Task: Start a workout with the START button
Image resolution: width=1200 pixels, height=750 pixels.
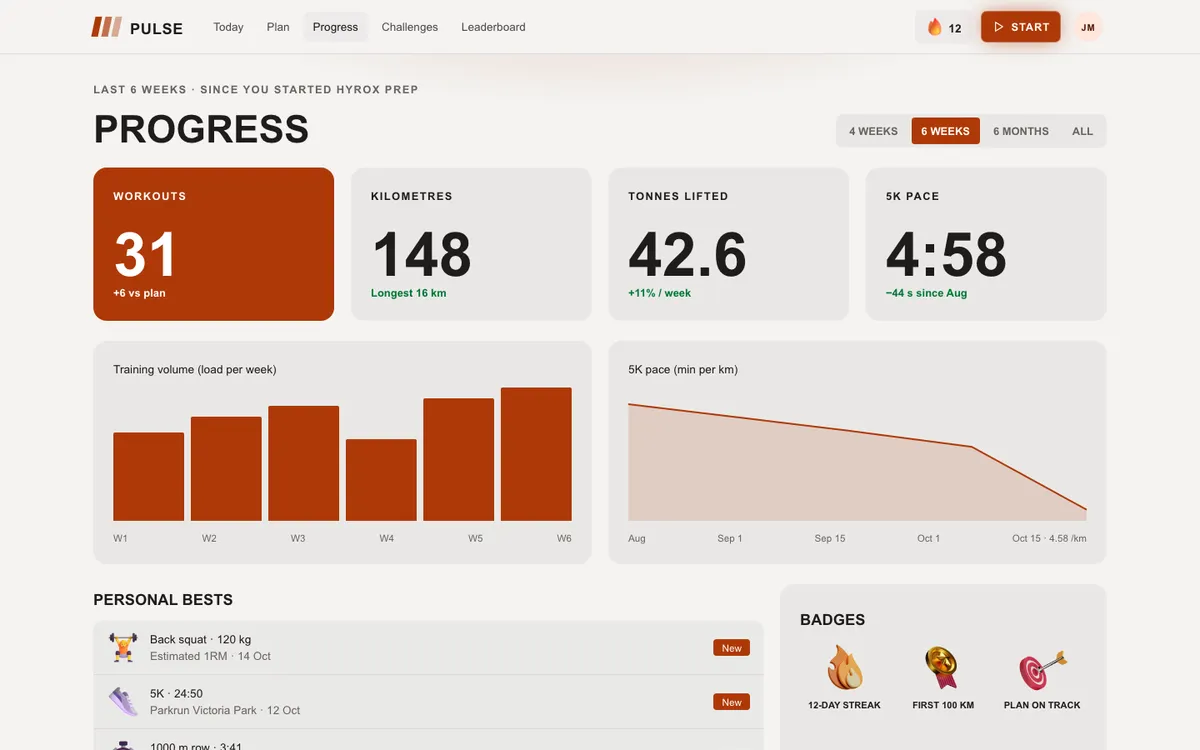Action: coord(1021,27)
